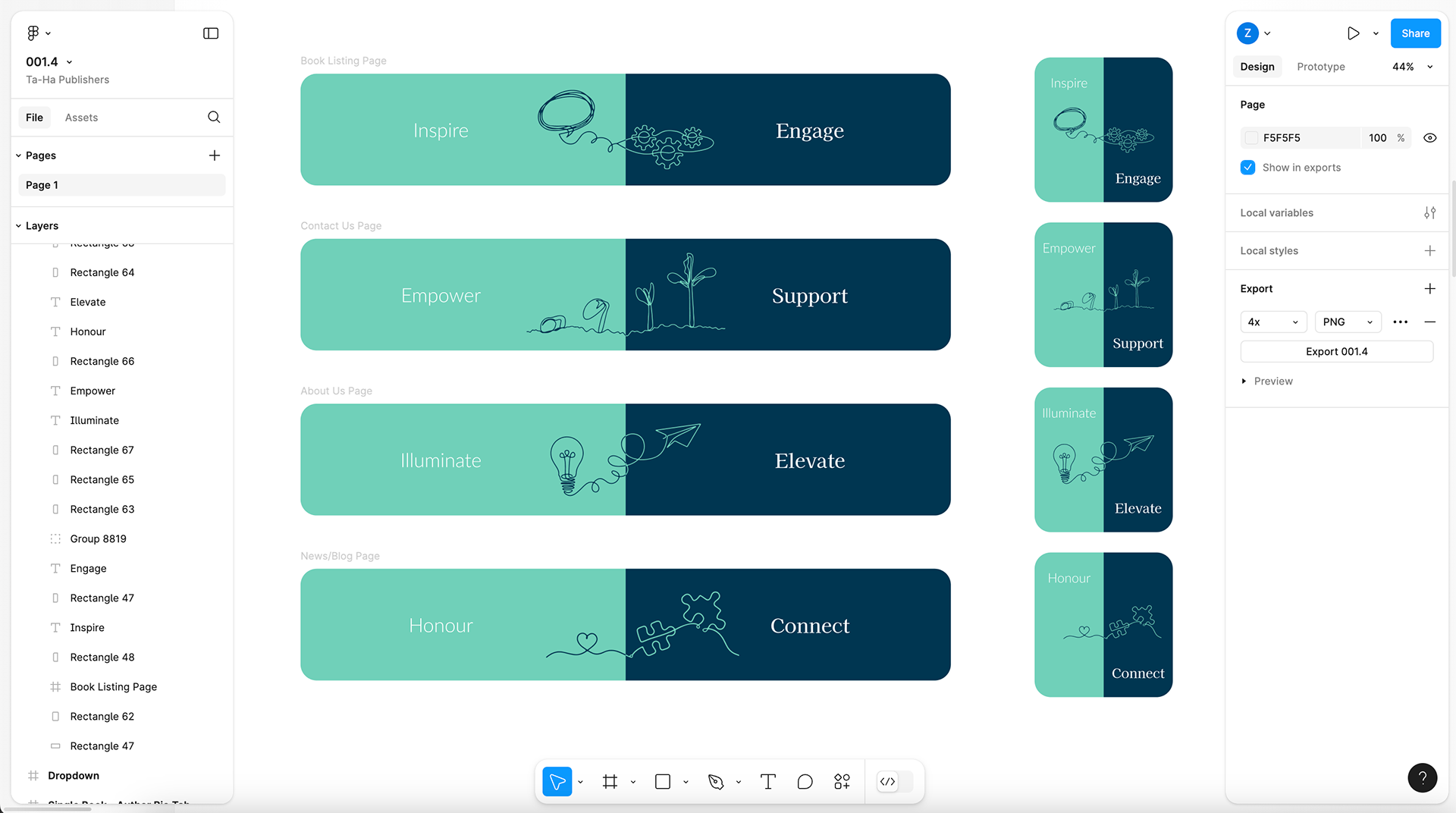Click the F5F5F5 page color swatch
Viewport: 1456px width, 813px height.
1250,138
